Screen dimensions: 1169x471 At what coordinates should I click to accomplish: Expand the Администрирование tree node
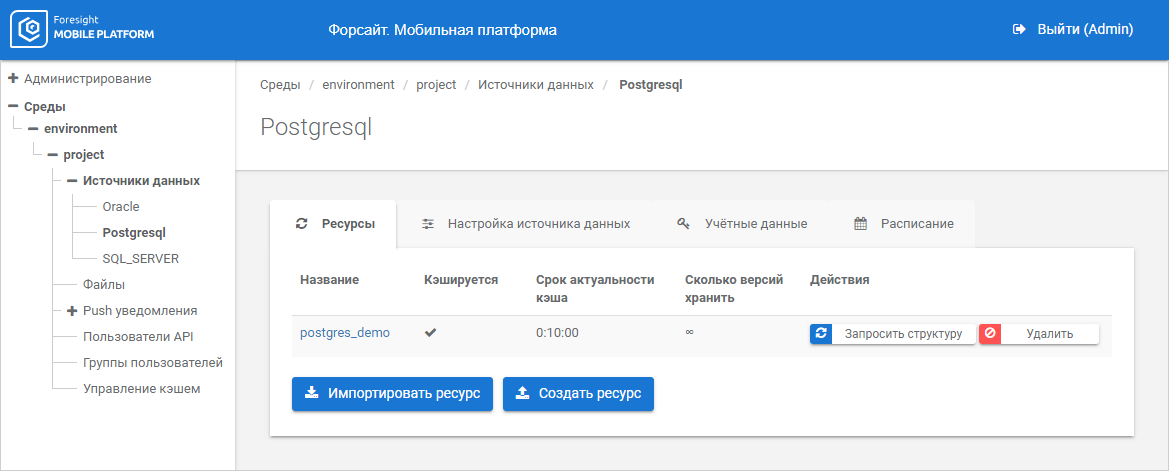click(13, 78)
